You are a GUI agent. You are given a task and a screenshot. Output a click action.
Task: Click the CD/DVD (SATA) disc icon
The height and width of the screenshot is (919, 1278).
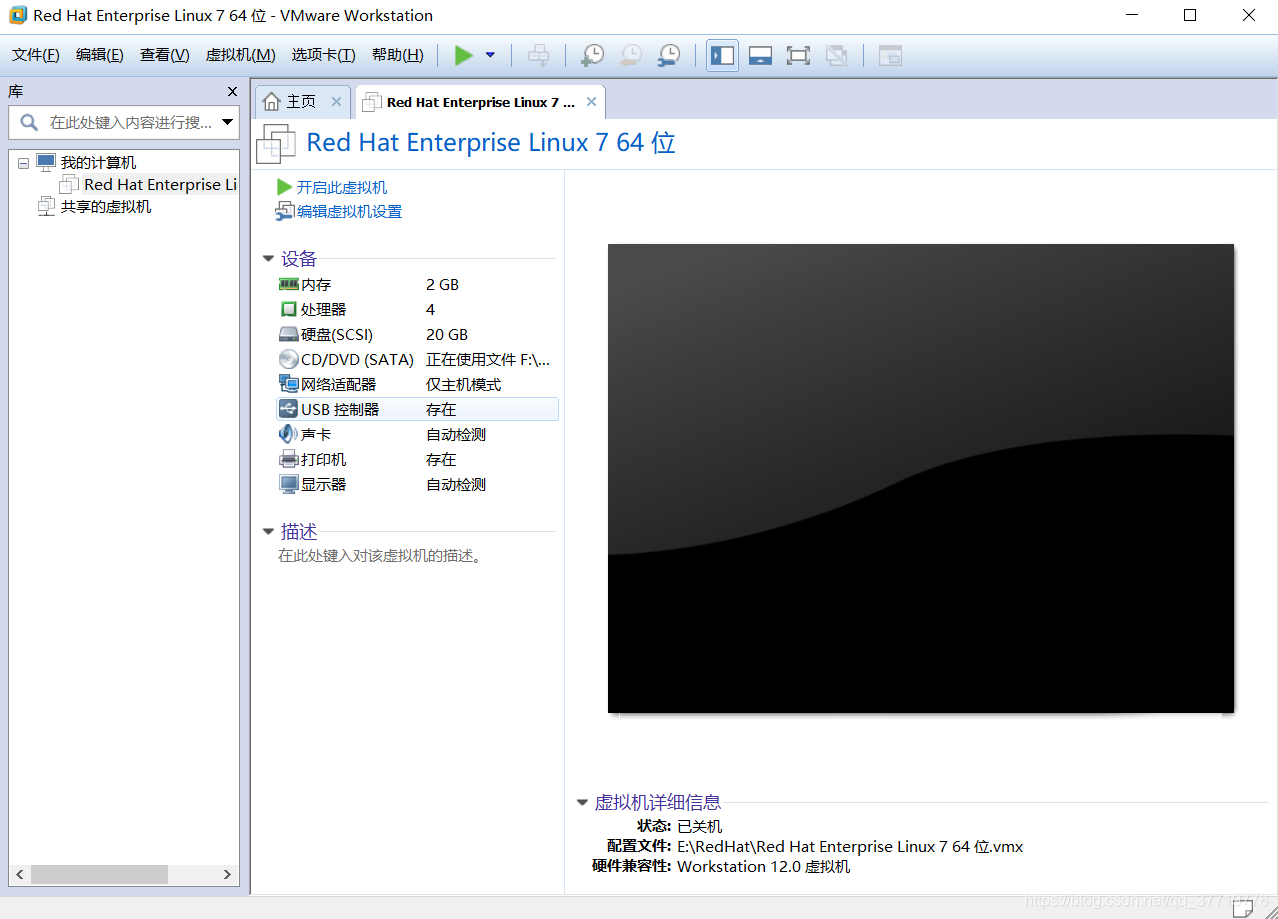[x=288, y=359]
